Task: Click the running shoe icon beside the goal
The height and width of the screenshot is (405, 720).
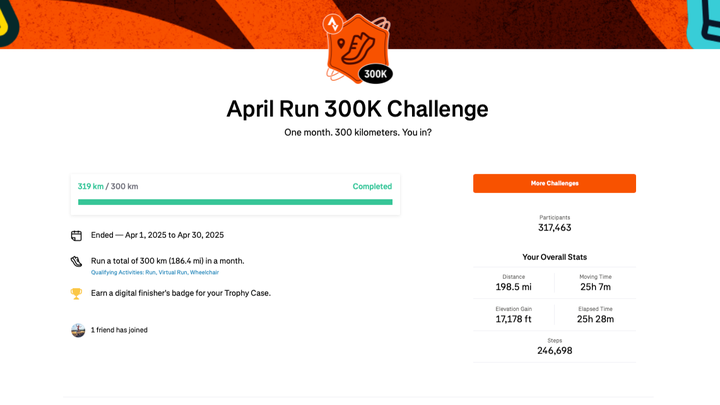Action: tap(76, 262)
